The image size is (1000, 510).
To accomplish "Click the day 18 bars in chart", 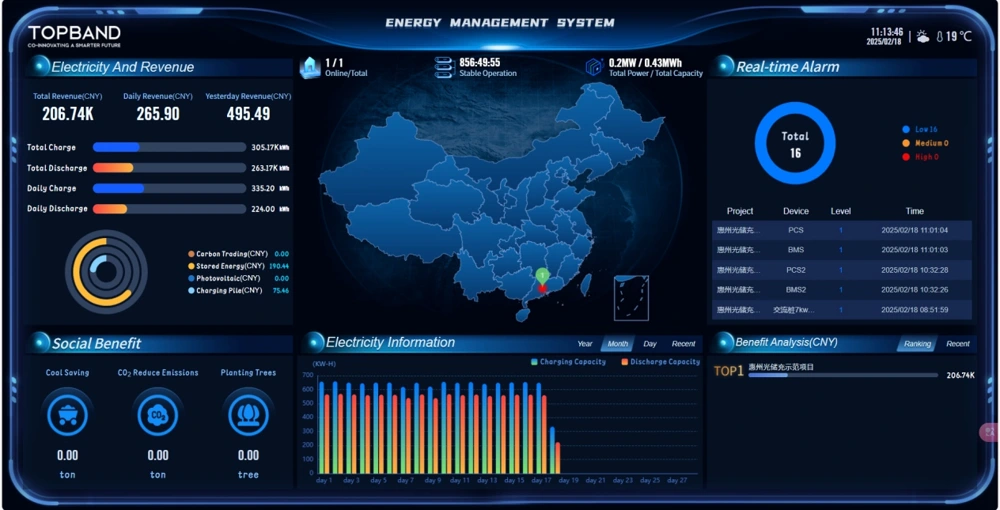I will [x=555, y=450].
